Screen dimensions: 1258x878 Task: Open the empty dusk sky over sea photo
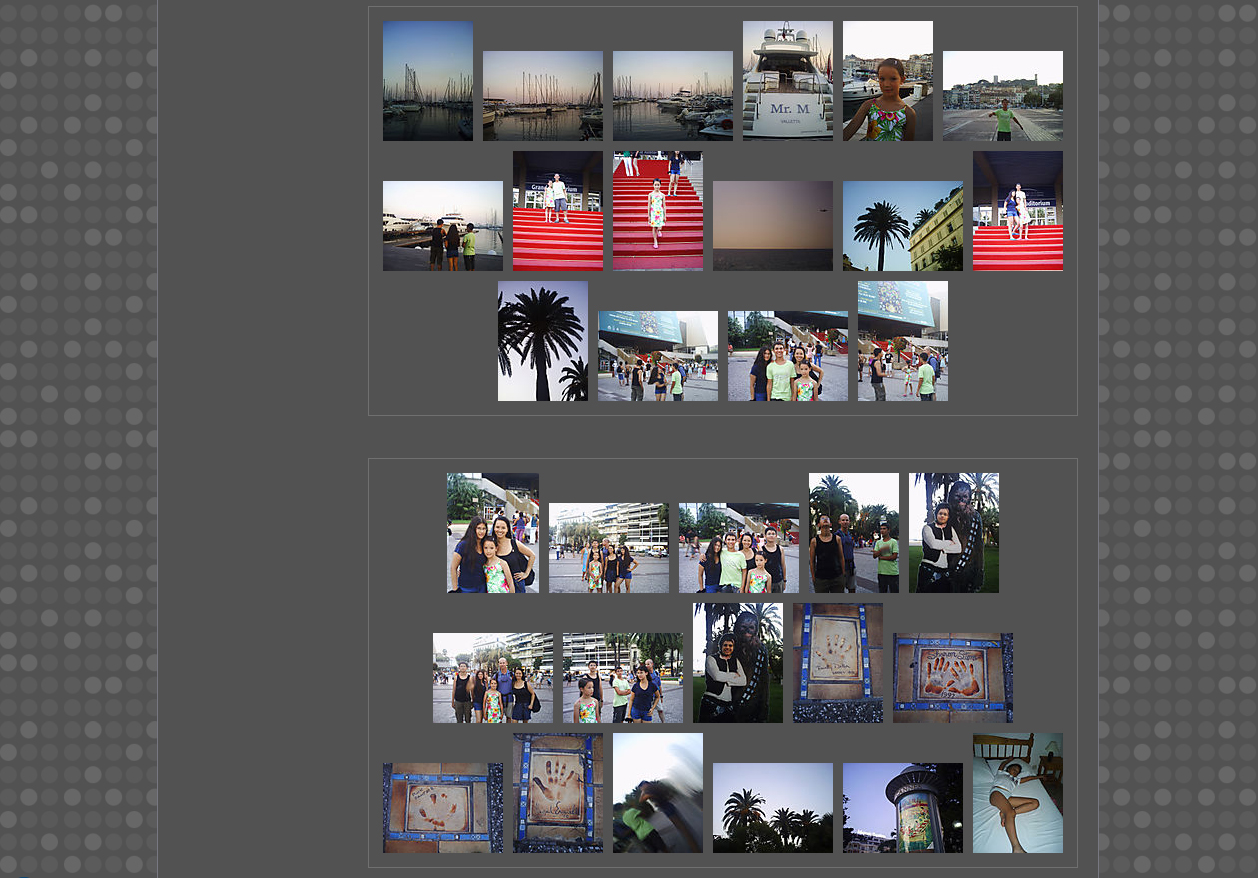[772, 226]
